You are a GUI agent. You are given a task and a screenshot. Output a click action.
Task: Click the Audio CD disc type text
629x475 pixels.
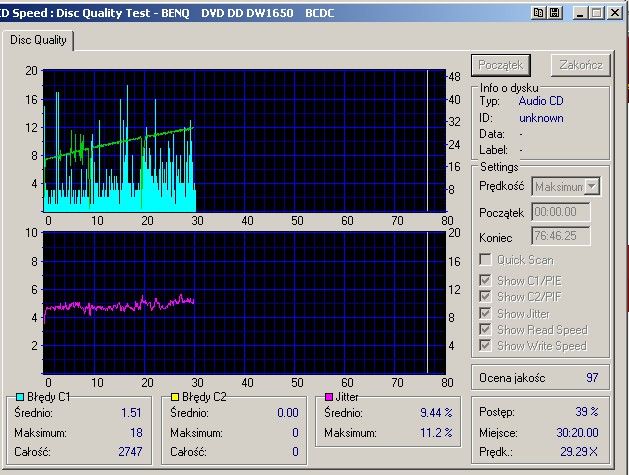tap(541, 101)
